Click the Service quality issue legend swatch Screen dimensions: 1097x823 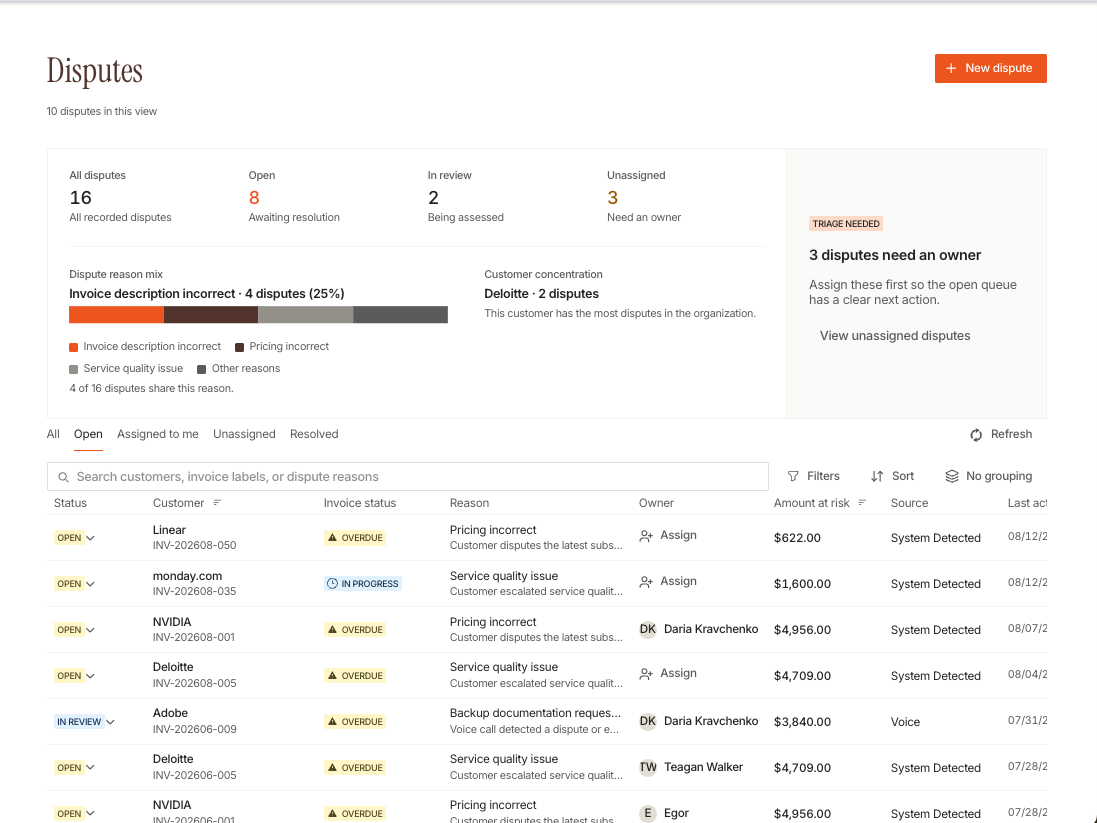pos(73,370)
